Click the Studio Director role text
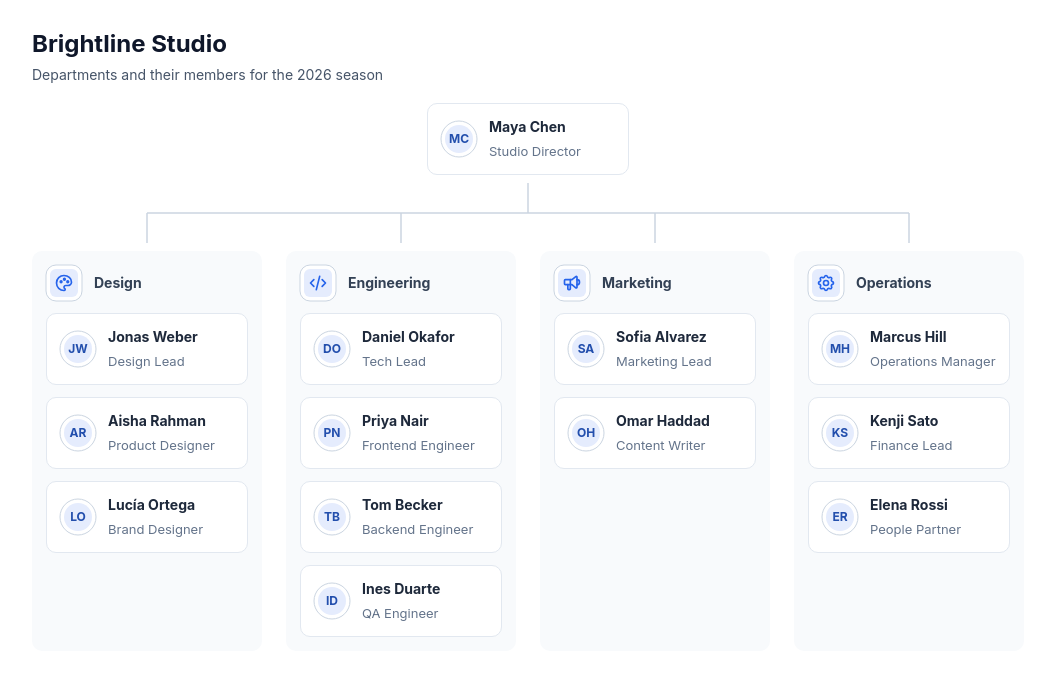1056x683 pixels. pyautogui.click(x=535, y=152)
